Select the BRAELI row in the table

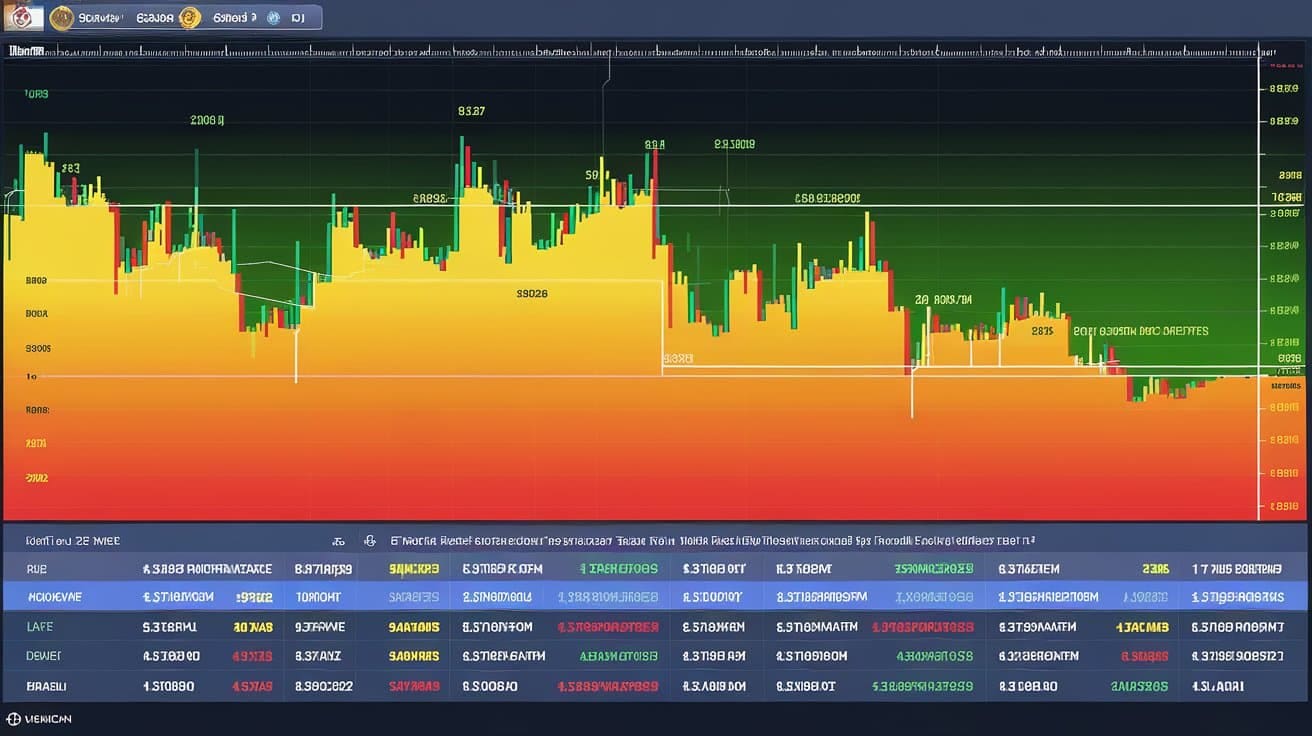click(x=656, y=687)
